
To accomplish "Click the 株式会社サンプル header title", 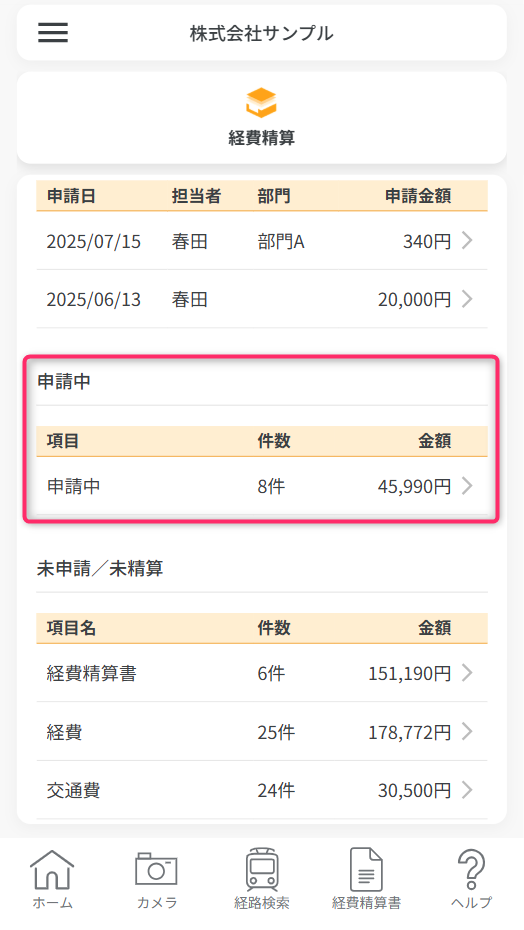I will click(262, 33).
